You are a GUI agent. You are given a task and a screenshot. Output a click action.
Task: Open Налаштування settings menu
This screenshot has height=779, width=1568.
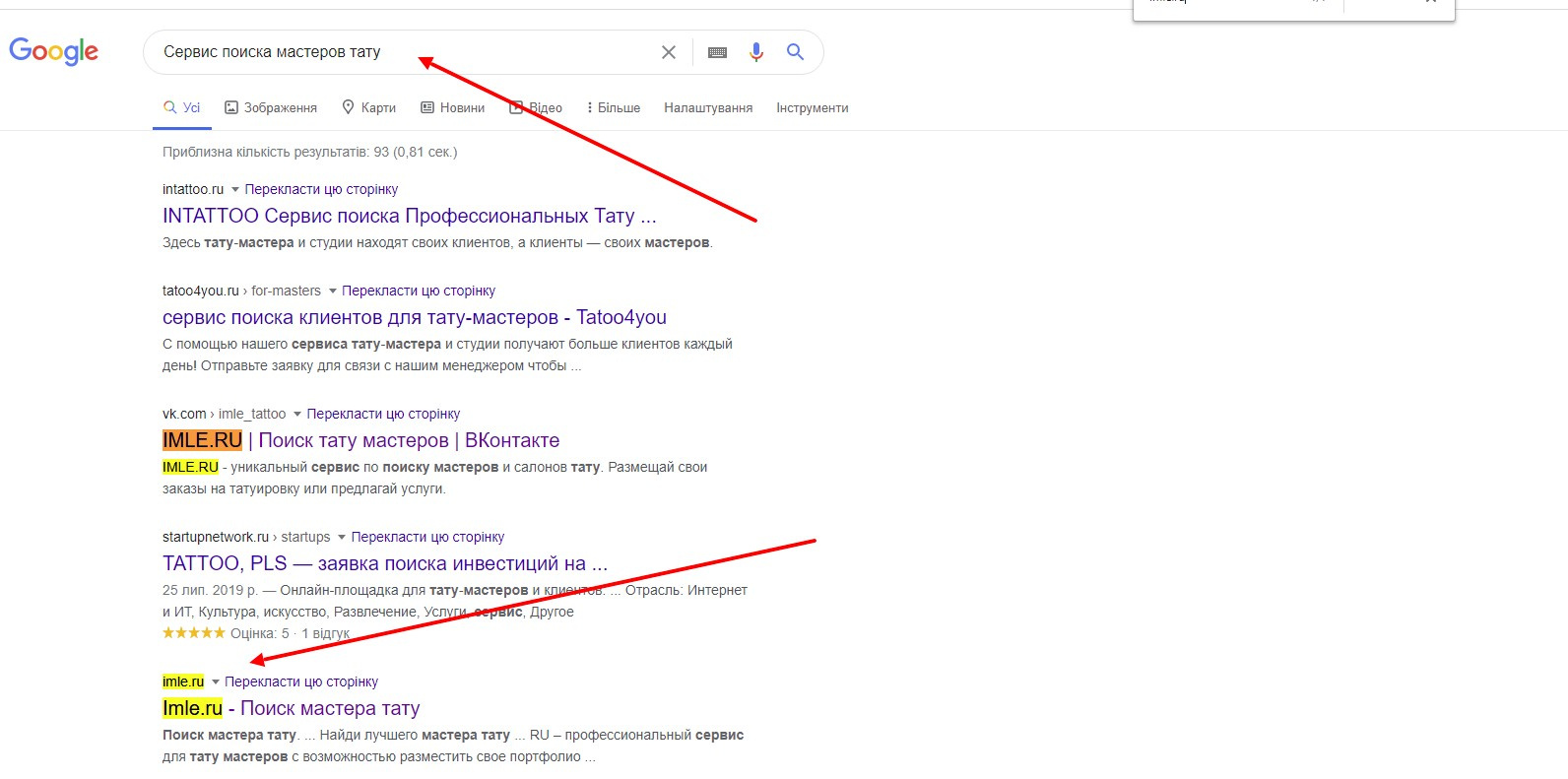pos(708,107)
